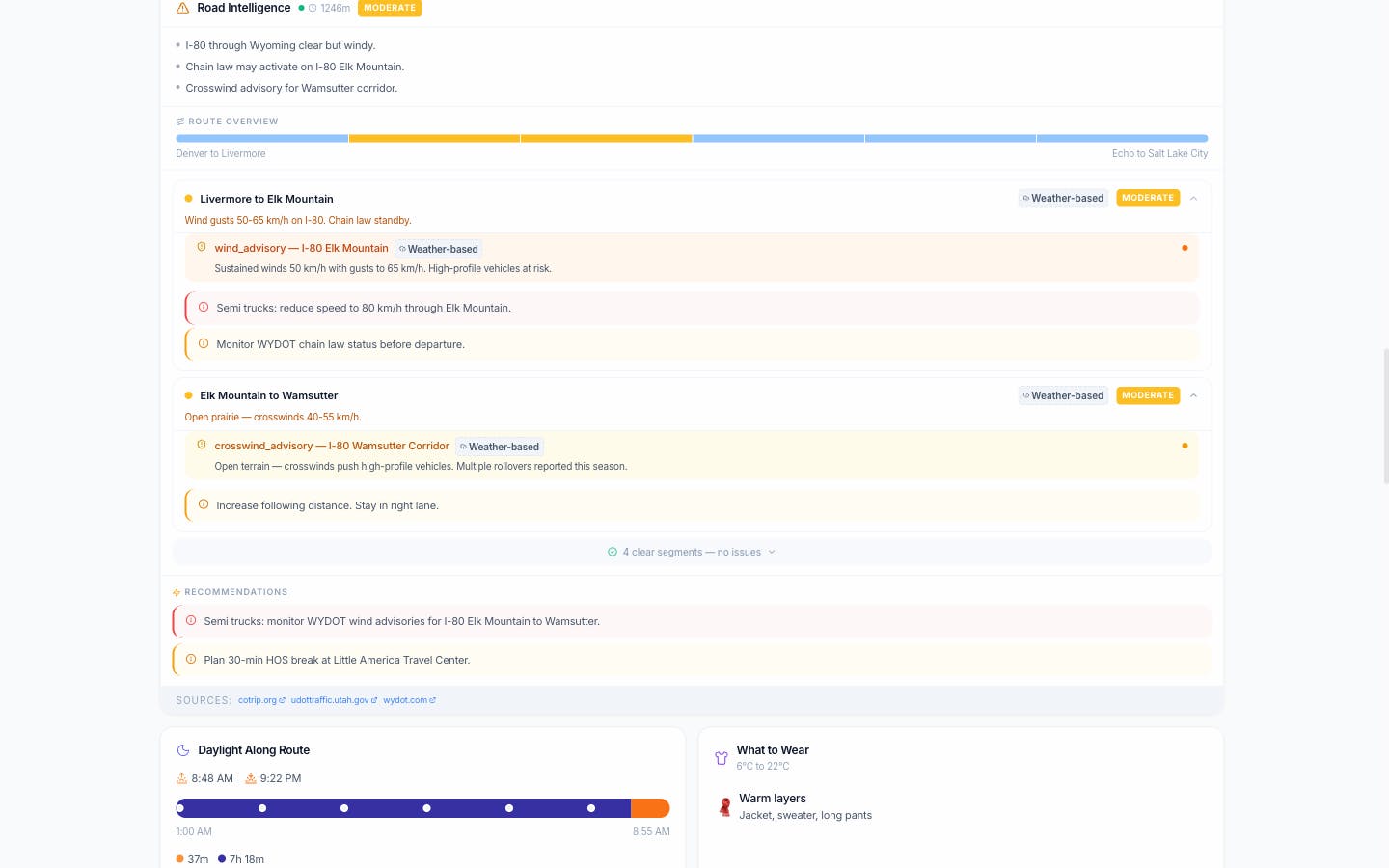This screenshot has width=1389, height=868.
Task: Click the Recommendations sparkle icon
Action: [x=177, y=592]
